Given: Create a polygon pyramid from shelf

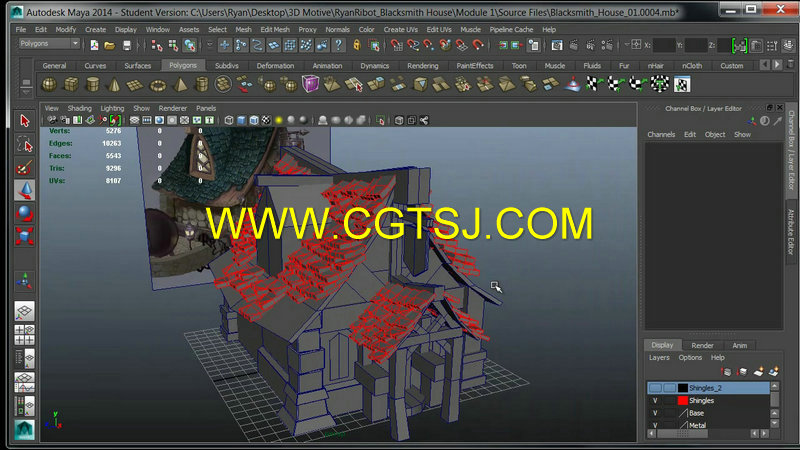Looking at the screenshot, I should pyautogui.click(x=180, y=85).
